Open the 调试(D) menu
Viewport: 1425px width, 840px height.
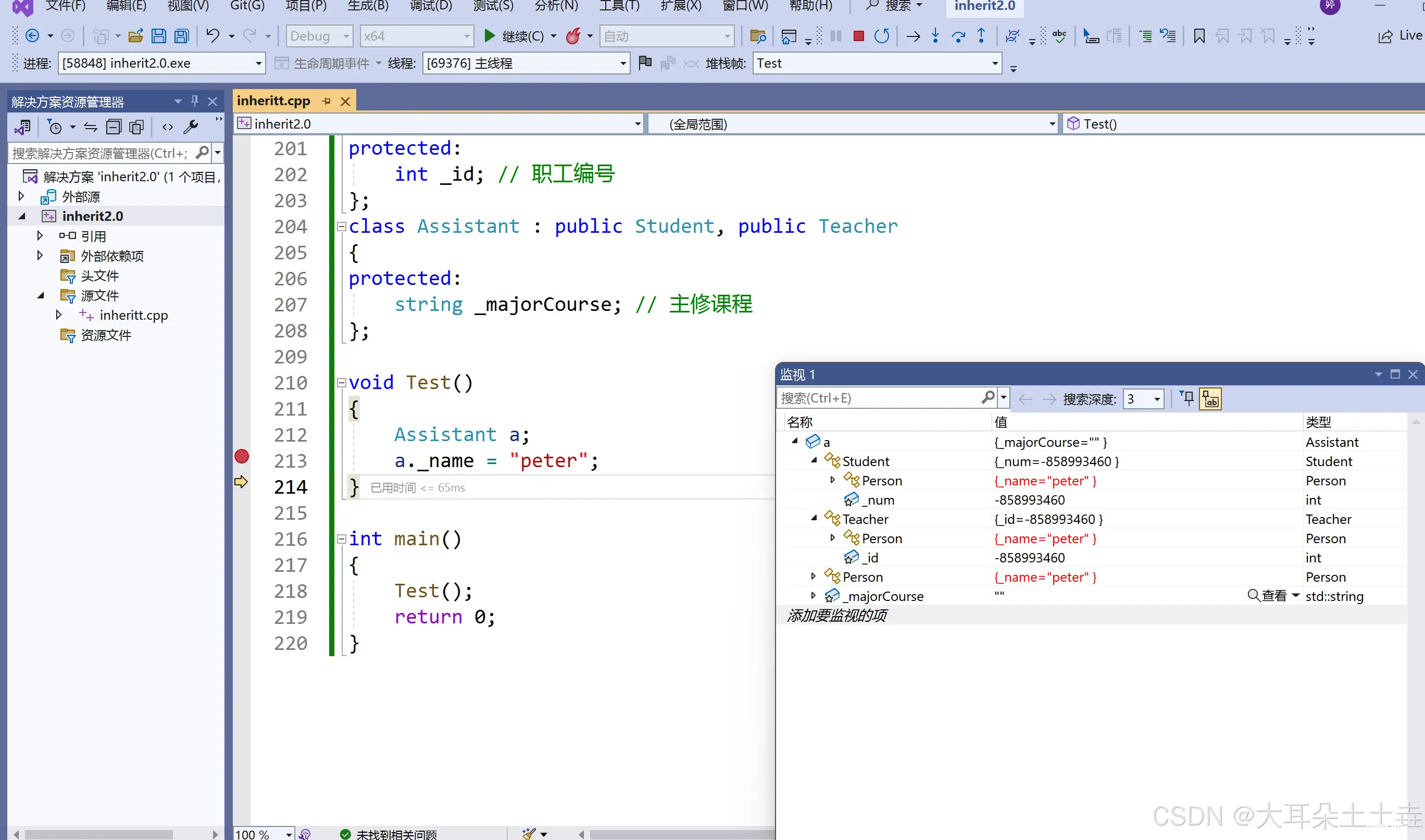(x=430, y=6)
